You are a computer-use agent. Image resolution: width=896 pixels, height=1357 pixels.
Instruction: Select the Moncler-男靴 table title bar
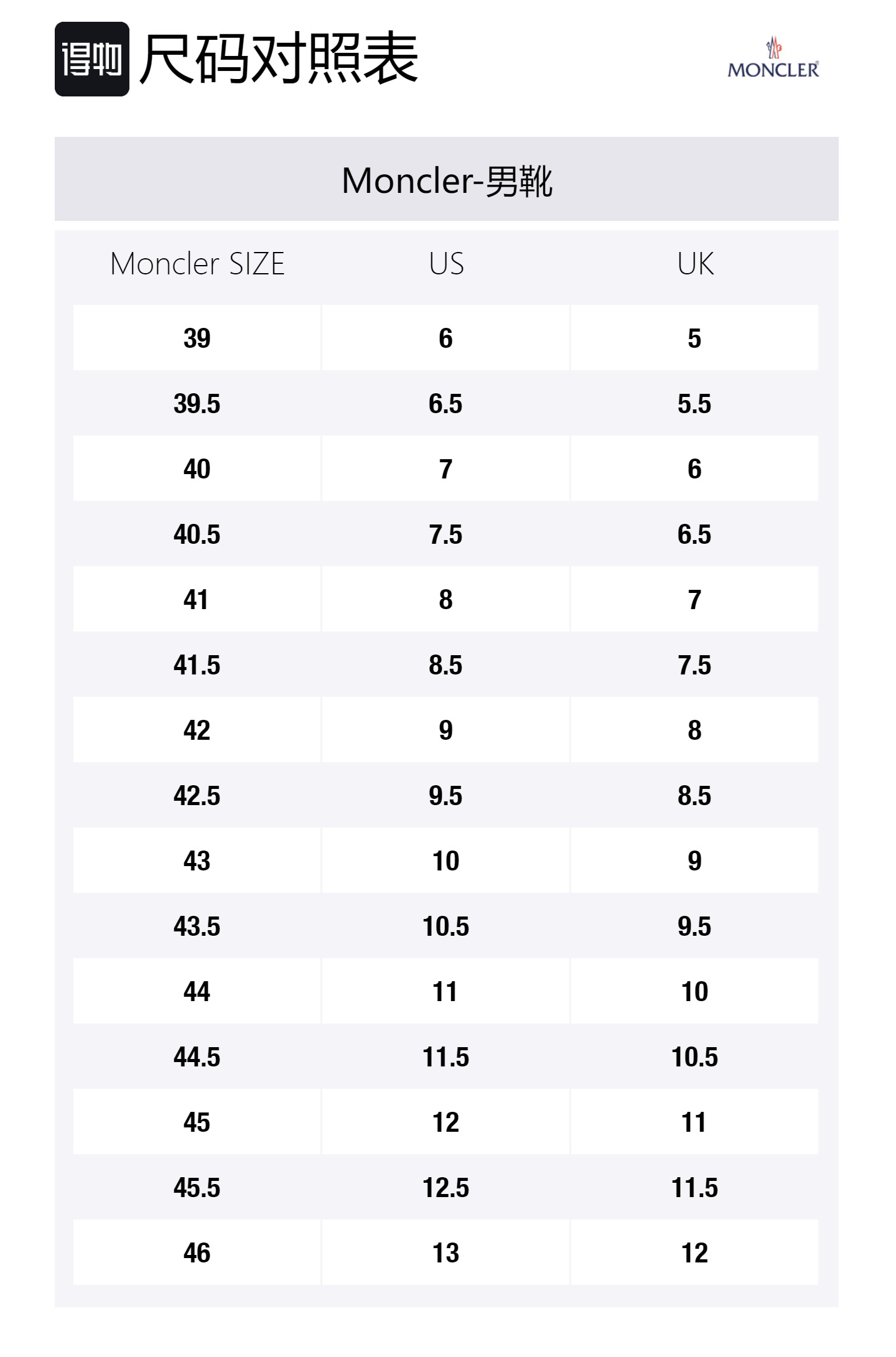447,180
